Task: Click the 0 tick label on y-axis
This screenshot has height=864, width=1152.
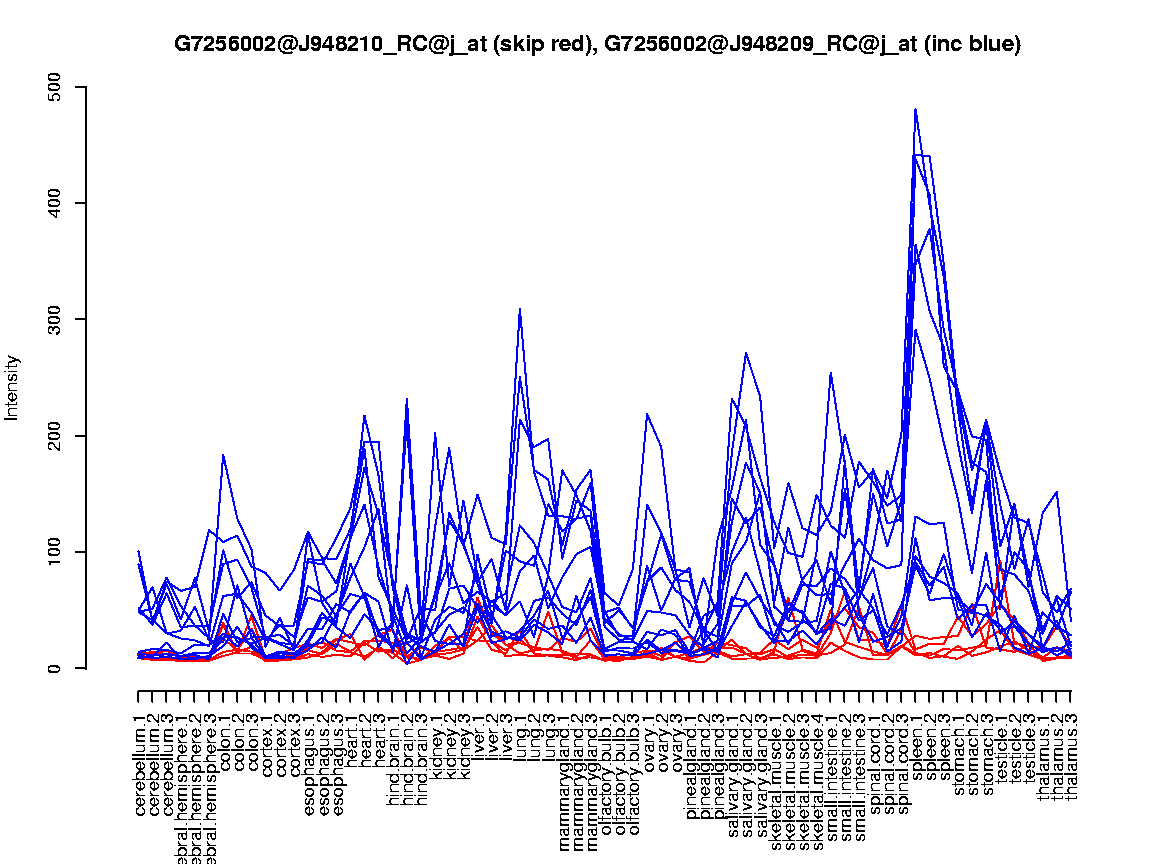Action: click(x=56, y=668)
